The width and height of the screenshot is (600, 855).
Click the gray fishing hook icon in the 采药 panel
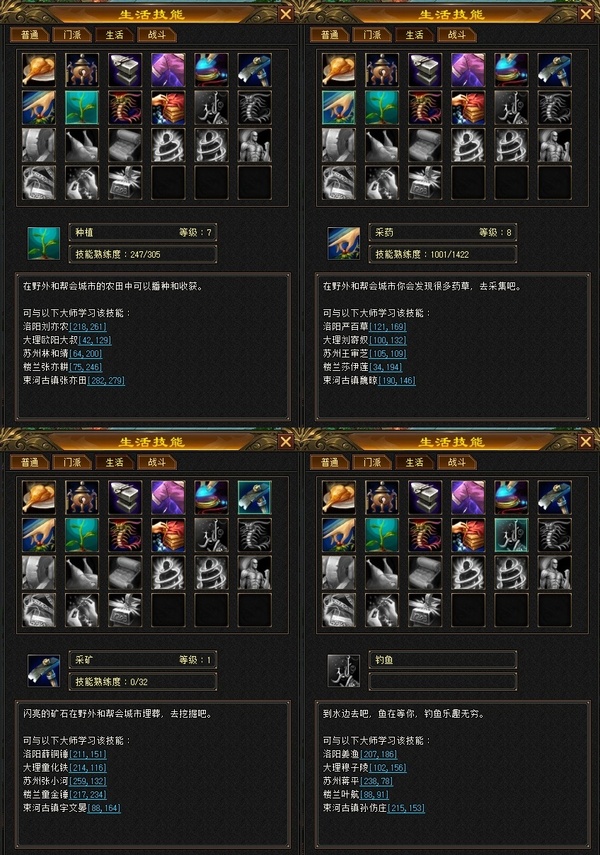point(511,107)
